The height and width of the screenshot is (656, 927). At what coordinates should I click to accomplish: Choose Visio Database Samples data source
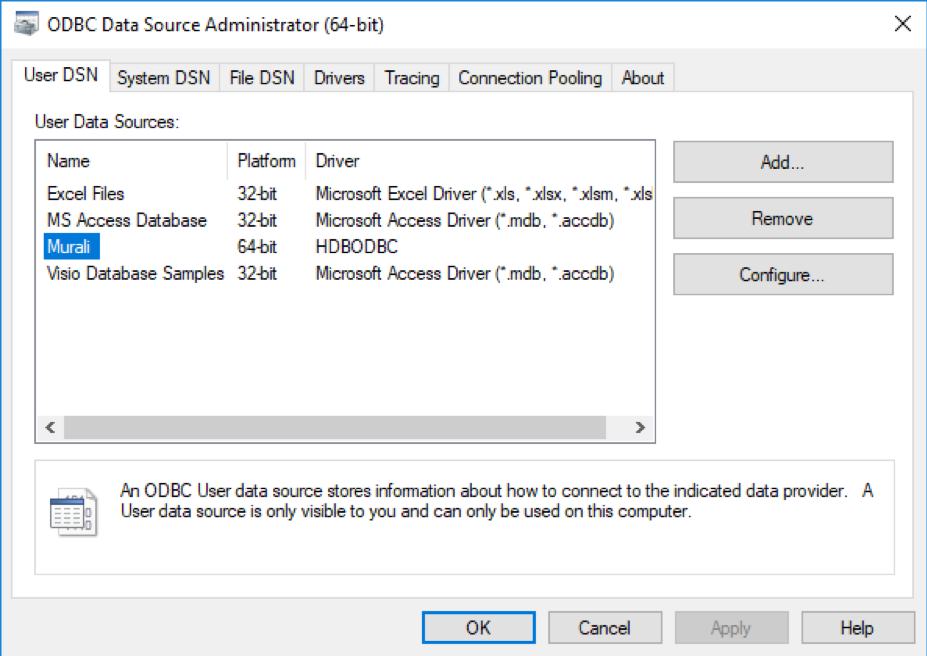click(135, 273)
